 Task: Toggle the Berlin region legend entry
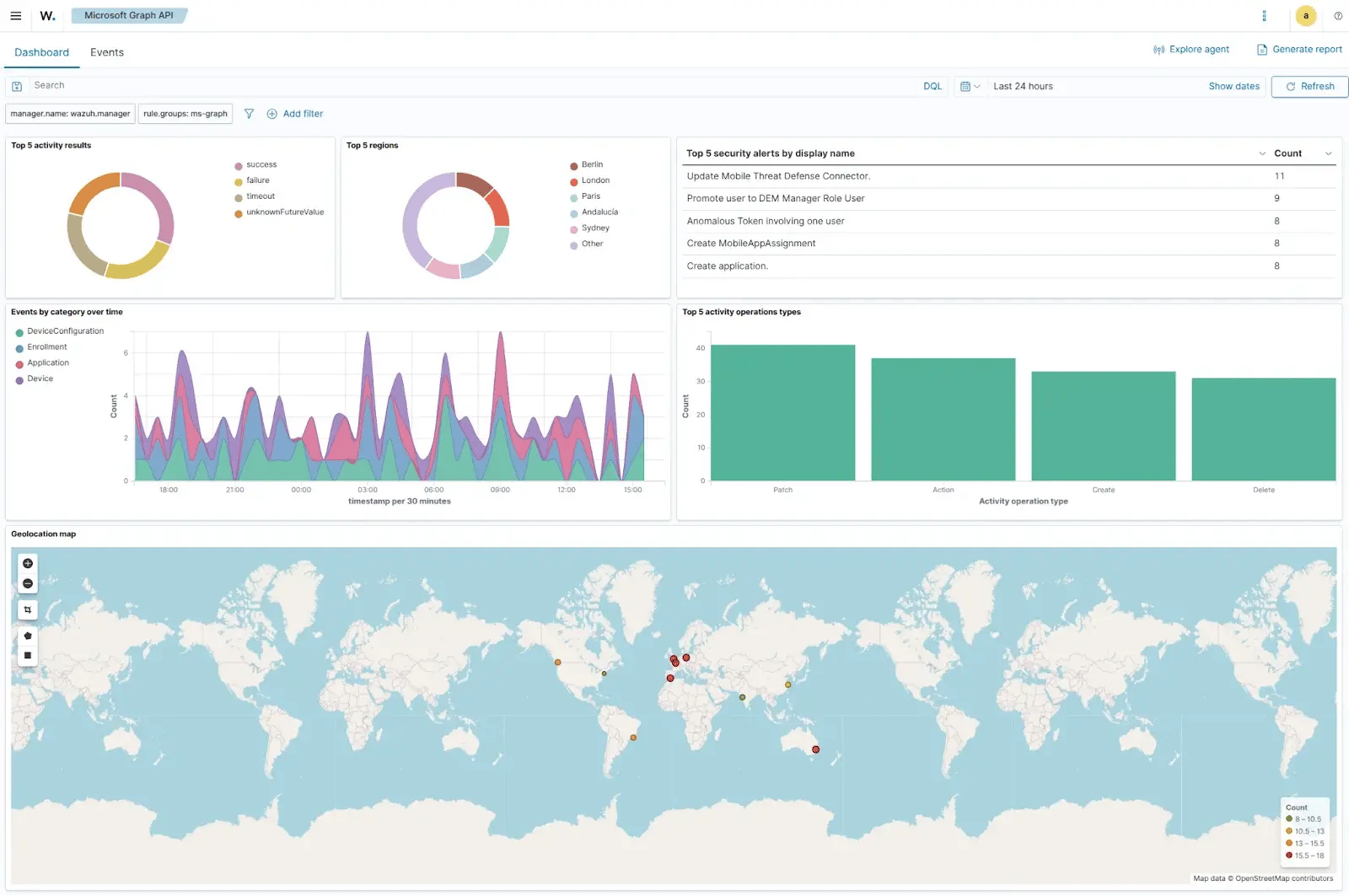pyautogui.click(x=591, y=165)
